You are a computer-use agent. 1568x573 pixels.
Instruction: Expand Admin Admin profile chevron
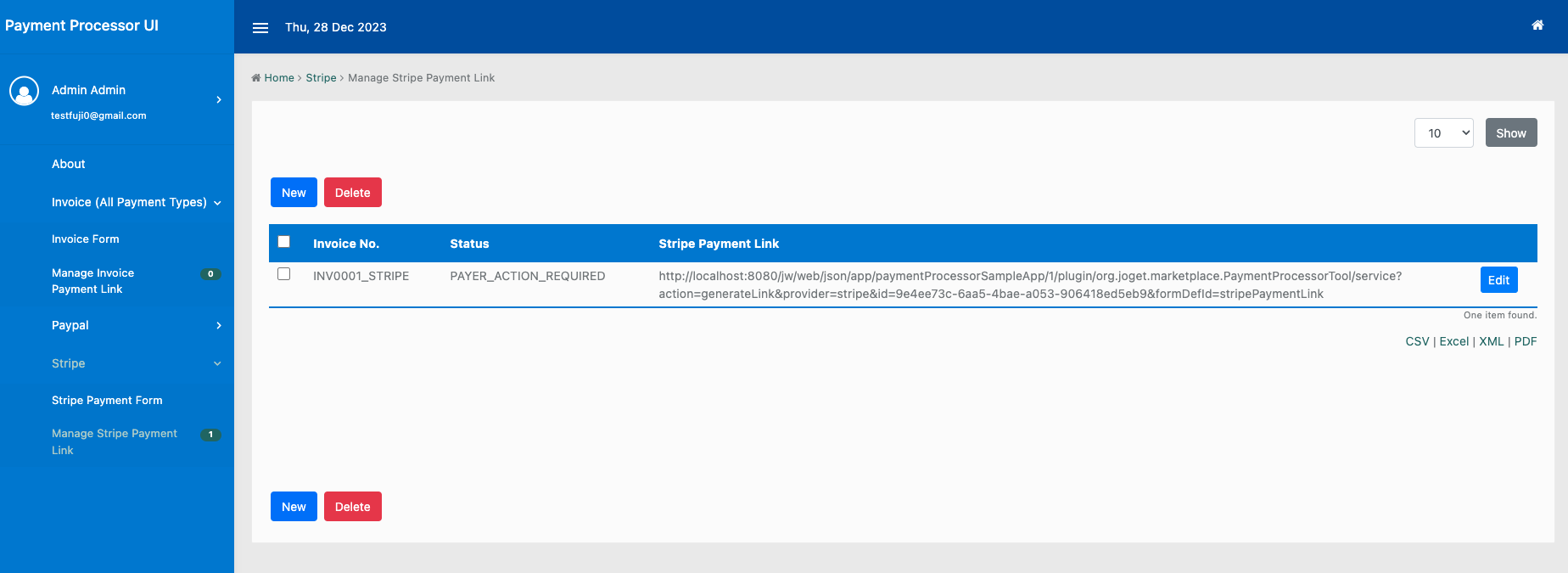point(219,100)
